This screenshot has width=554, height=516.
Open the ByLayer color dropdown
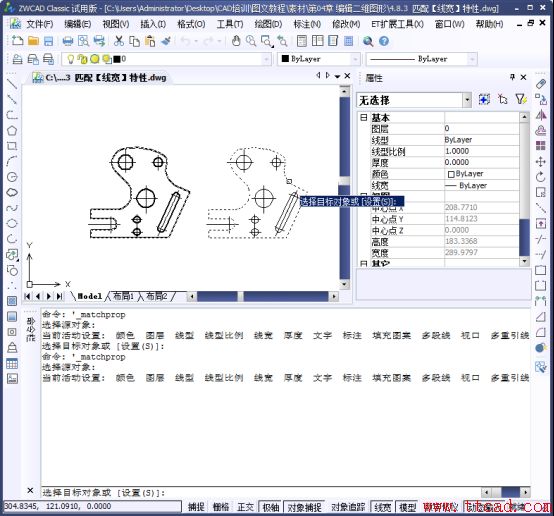(x=355, y=59)
